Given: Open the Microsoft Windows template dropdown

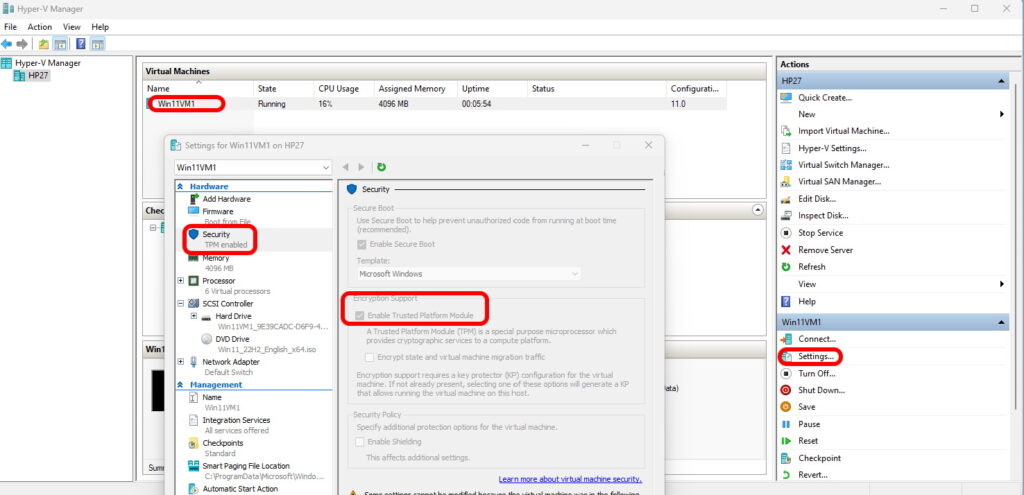Looking at the screenshot, I should (468, 273).
